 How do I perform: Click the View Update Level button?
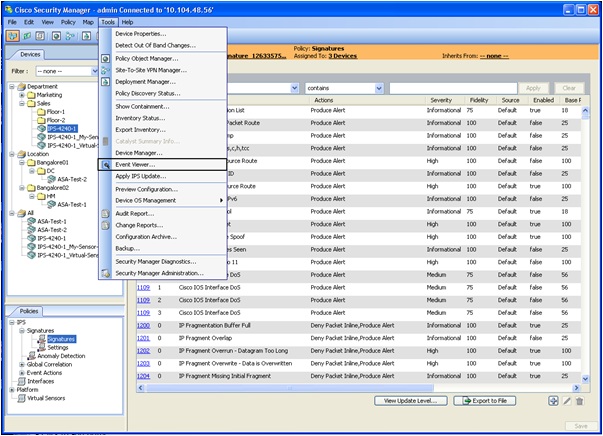point(410,401)
